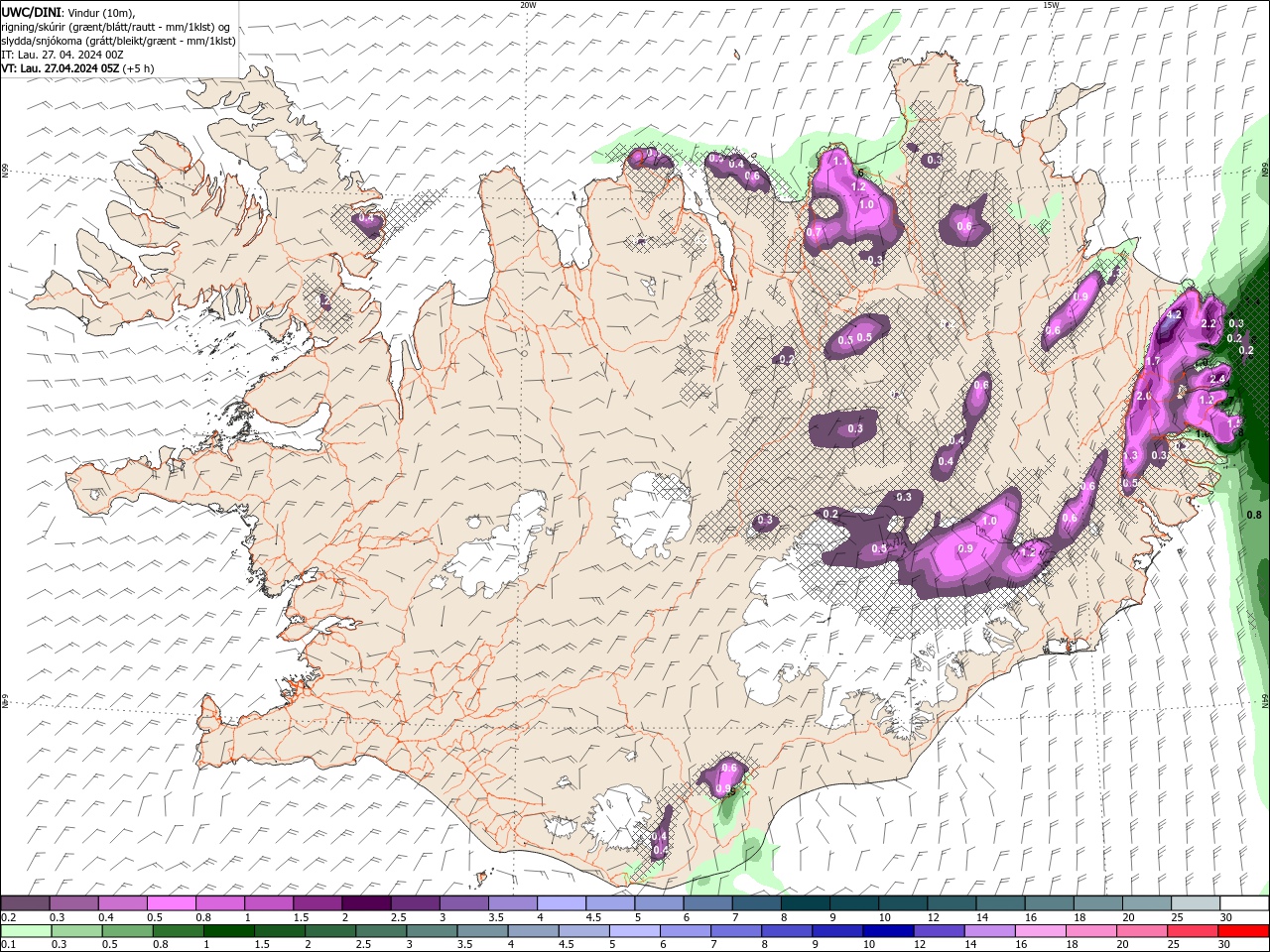Image resolution: width=1270 pixels, height=952 pixels.
Task: Click the dark green rain swatch labeled 1
Action: (x=228, y=931)
